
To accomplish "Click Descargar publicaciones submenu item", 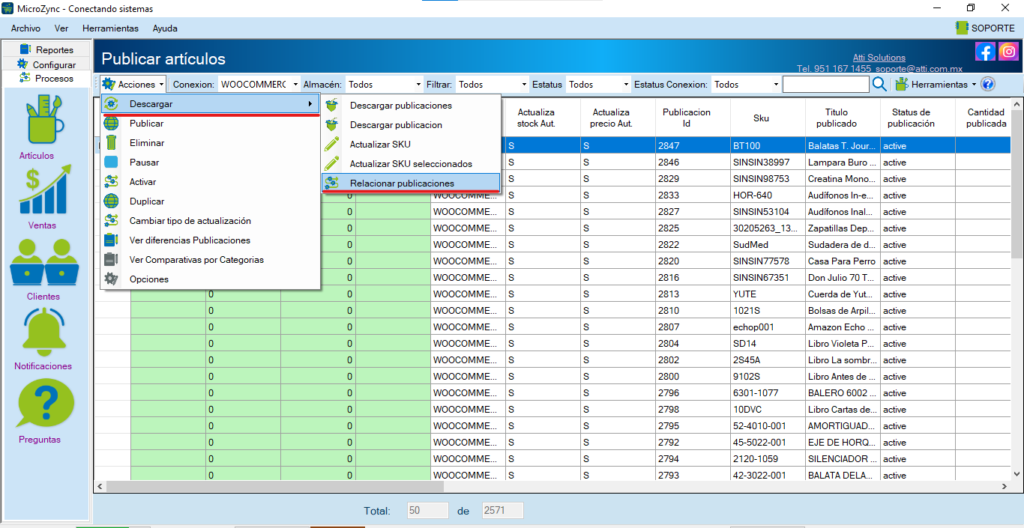I will click(411, 105).
